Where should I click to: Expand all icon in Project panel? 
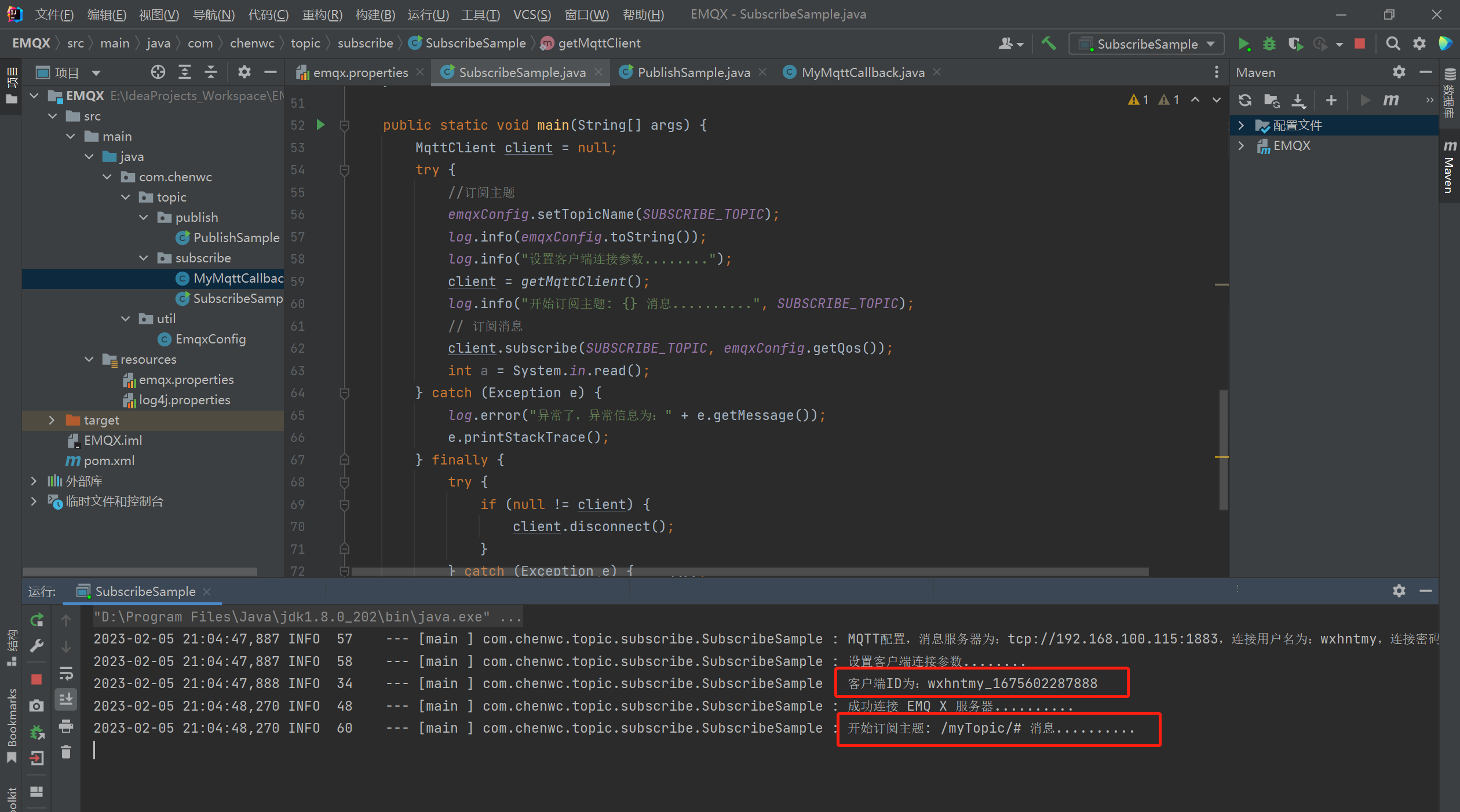click(184, 72)
